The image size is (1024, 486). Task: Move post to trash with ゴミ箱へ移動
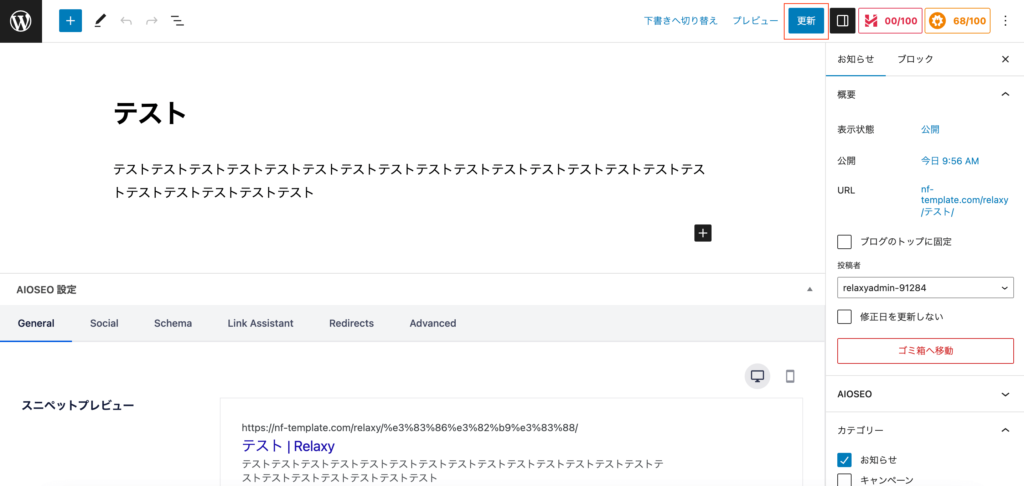coord(925,351)
